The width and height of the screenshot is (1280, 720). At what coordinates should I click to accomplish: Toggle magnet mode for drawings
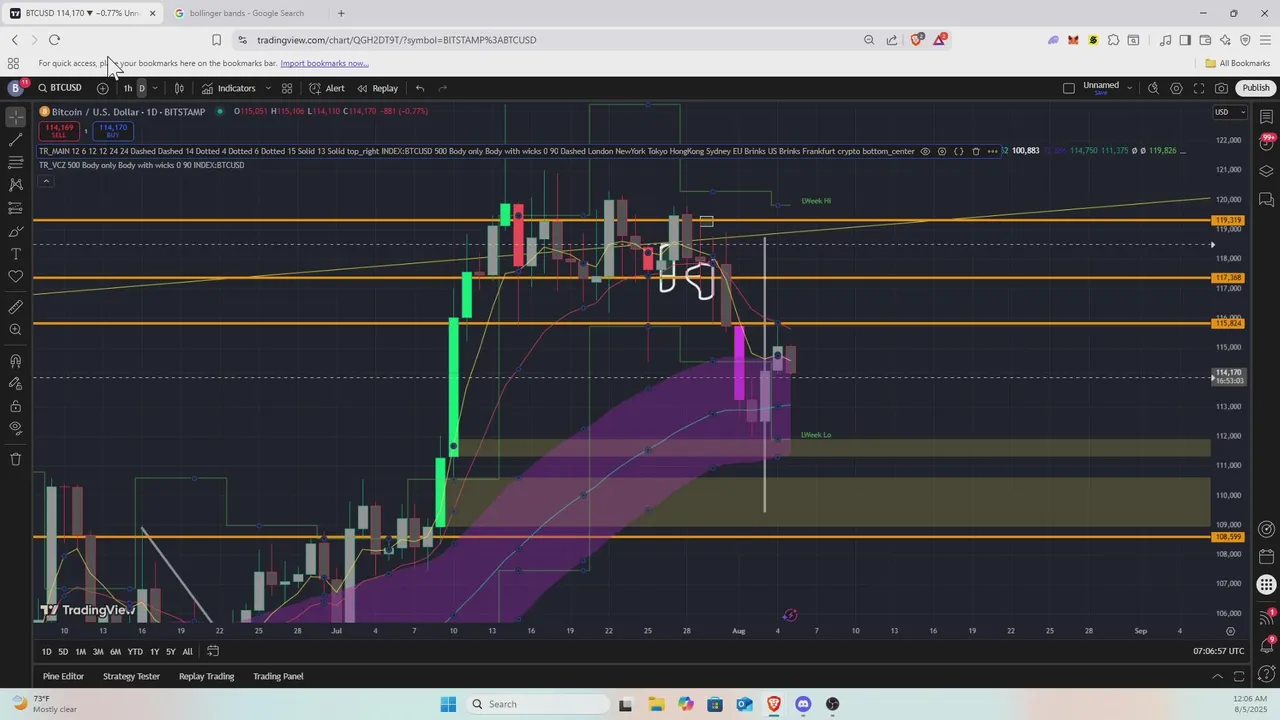(x=15, y=361)
